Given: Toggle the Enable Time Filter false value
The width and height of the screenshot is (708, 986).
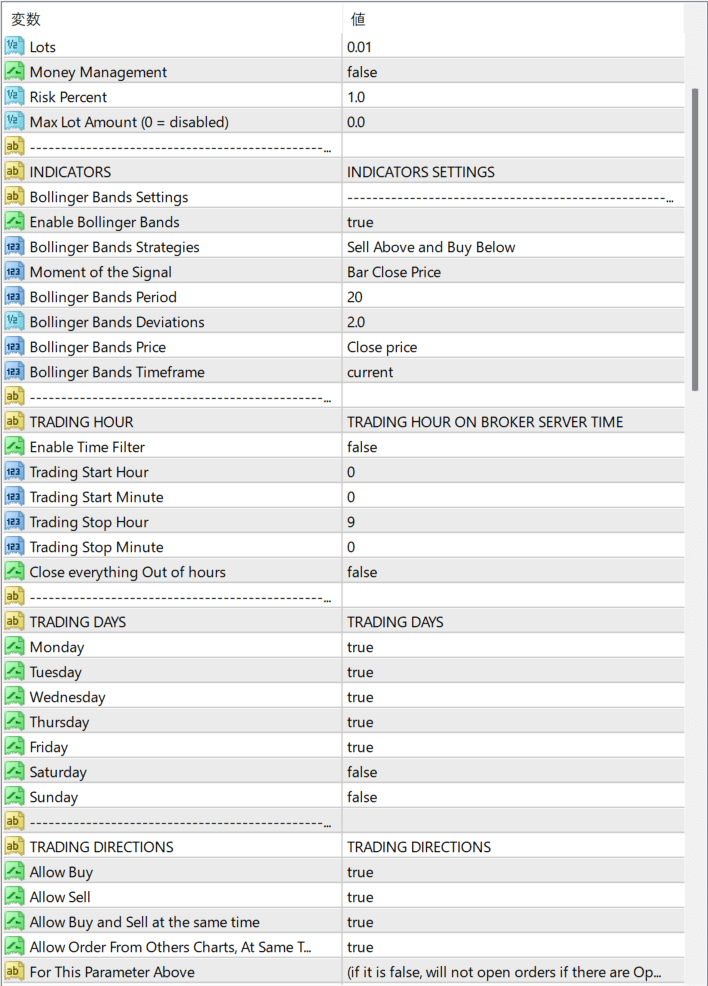Looking at the screenshot, I should (362, 447).
